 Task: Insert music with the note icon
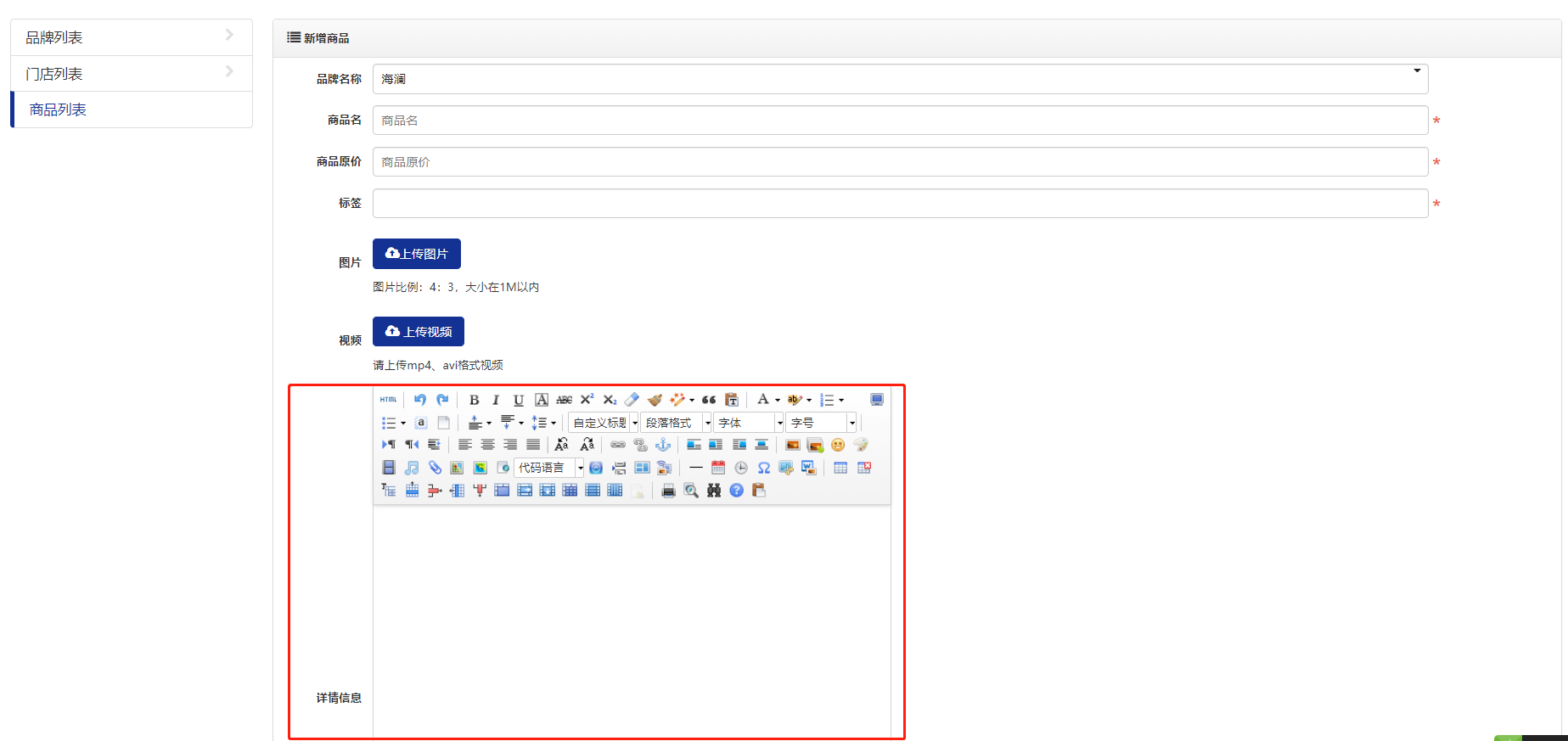pos(412,468)
